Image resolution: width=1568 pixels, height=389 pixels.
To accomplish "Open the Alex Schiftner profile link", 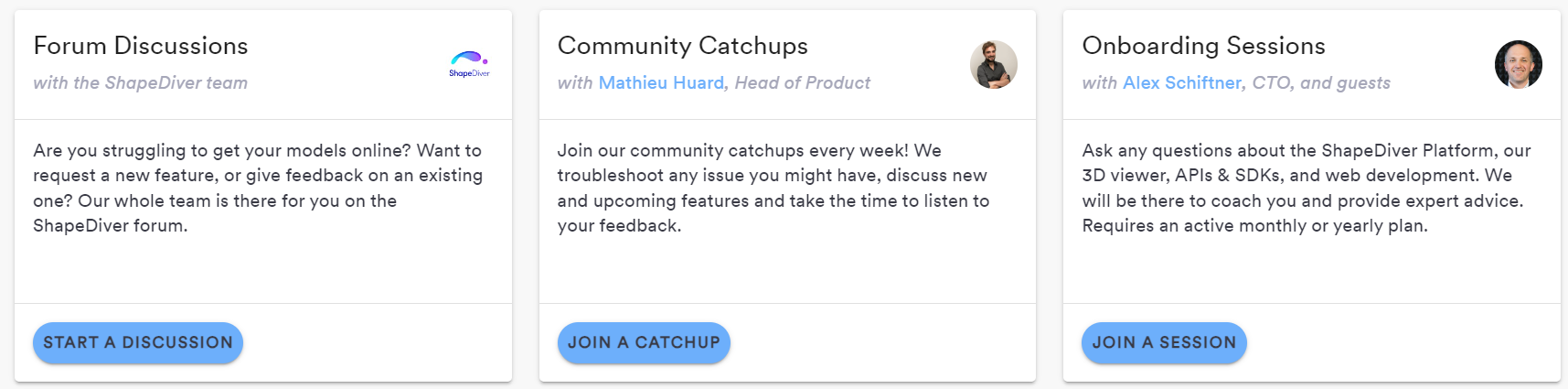I will tap(1182, 83).
